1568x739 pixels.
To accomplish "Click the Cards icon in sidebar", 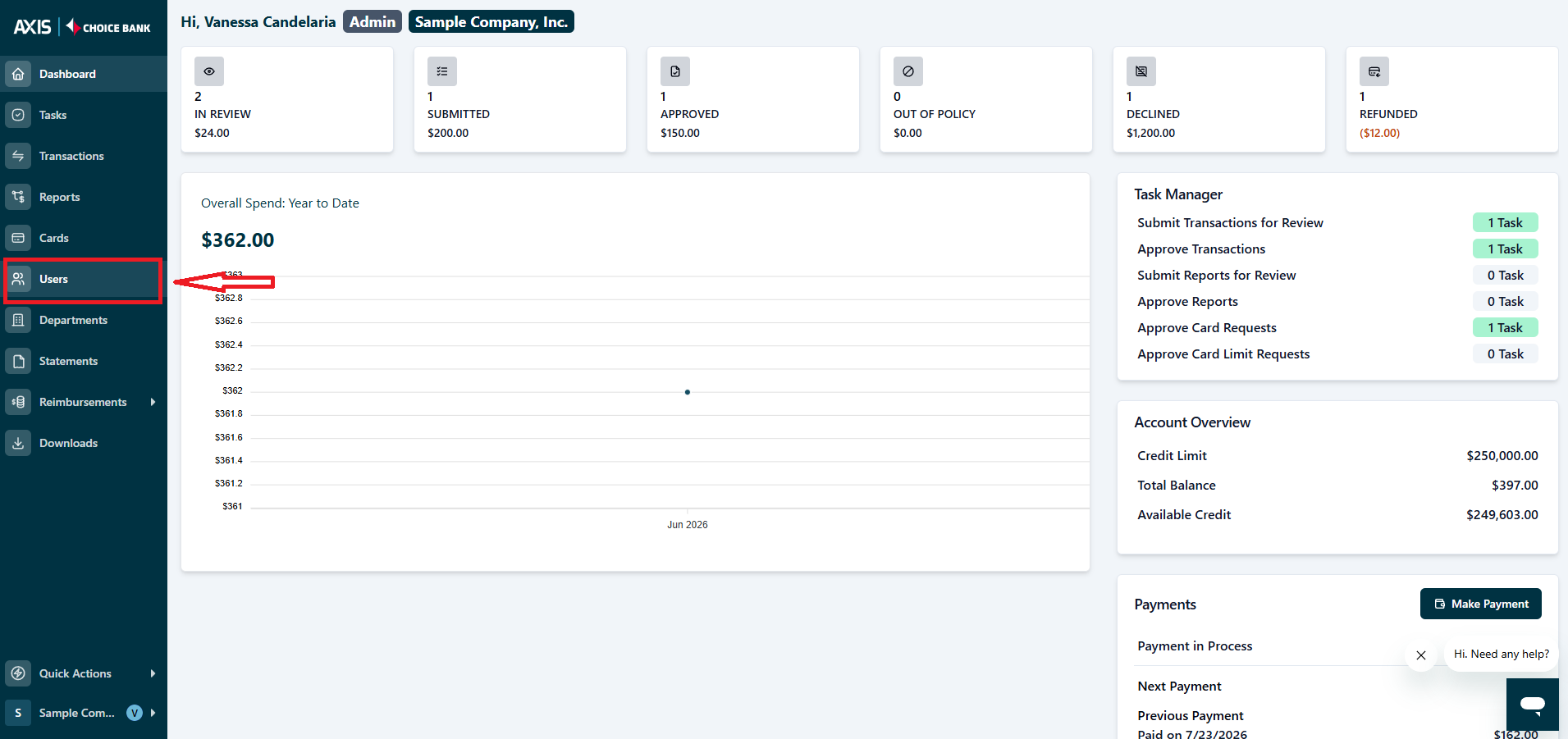I will tap(18, 238).
